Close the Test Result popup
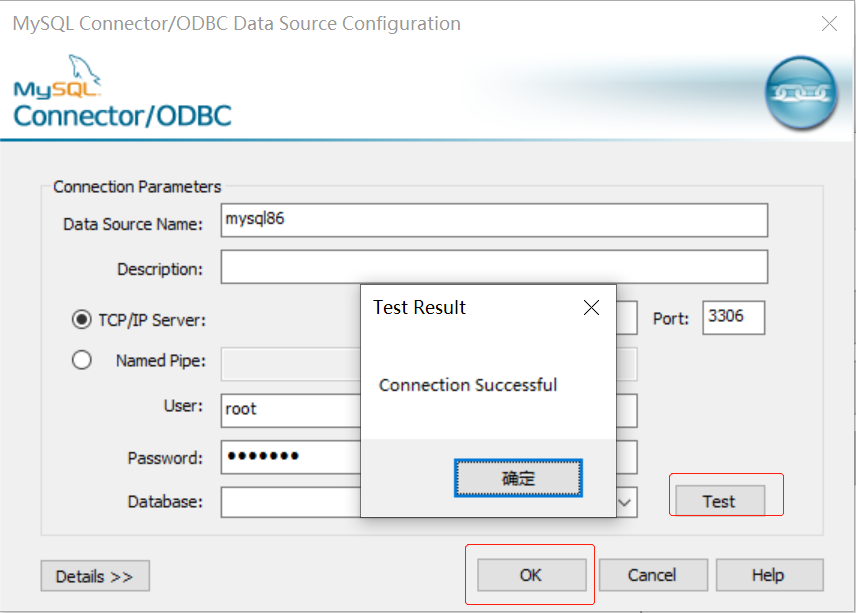Screen dimensions: 856x613 [x=591, y=308]
